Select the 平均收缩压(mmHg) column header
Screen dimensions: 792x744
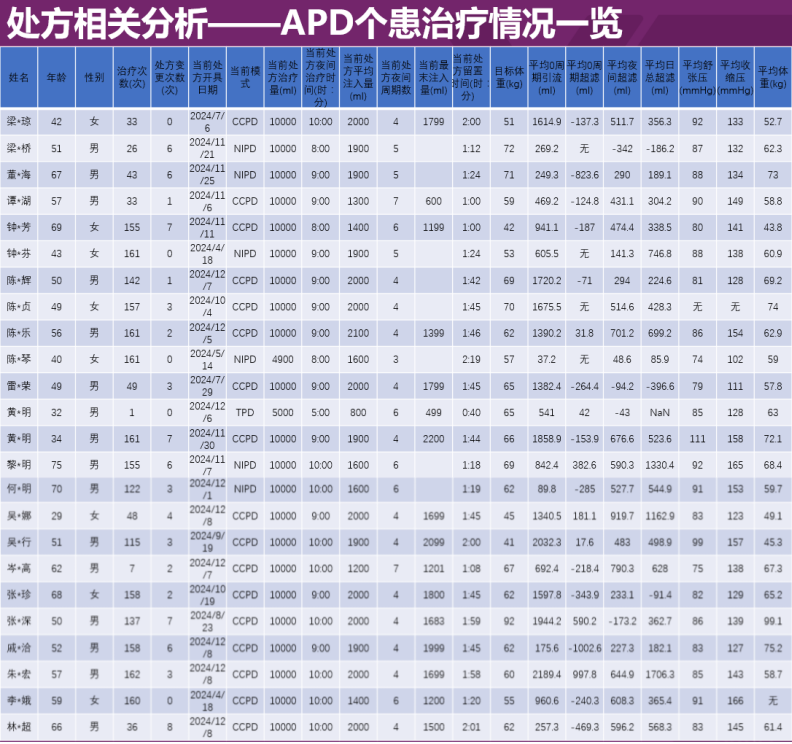click(735, 77)
